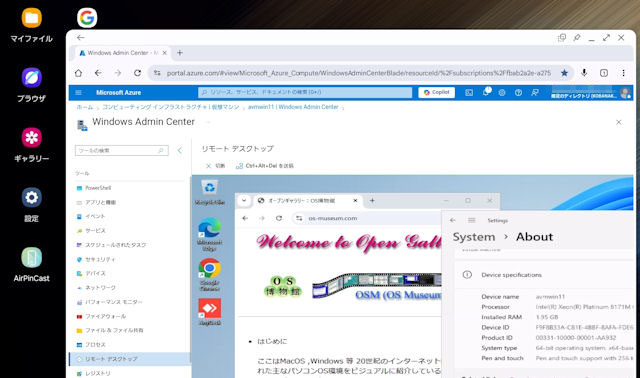Open デバイス tool in sidebar
Image resolution: width=640 pixels, height=378 pixels.
click(96, 273)
